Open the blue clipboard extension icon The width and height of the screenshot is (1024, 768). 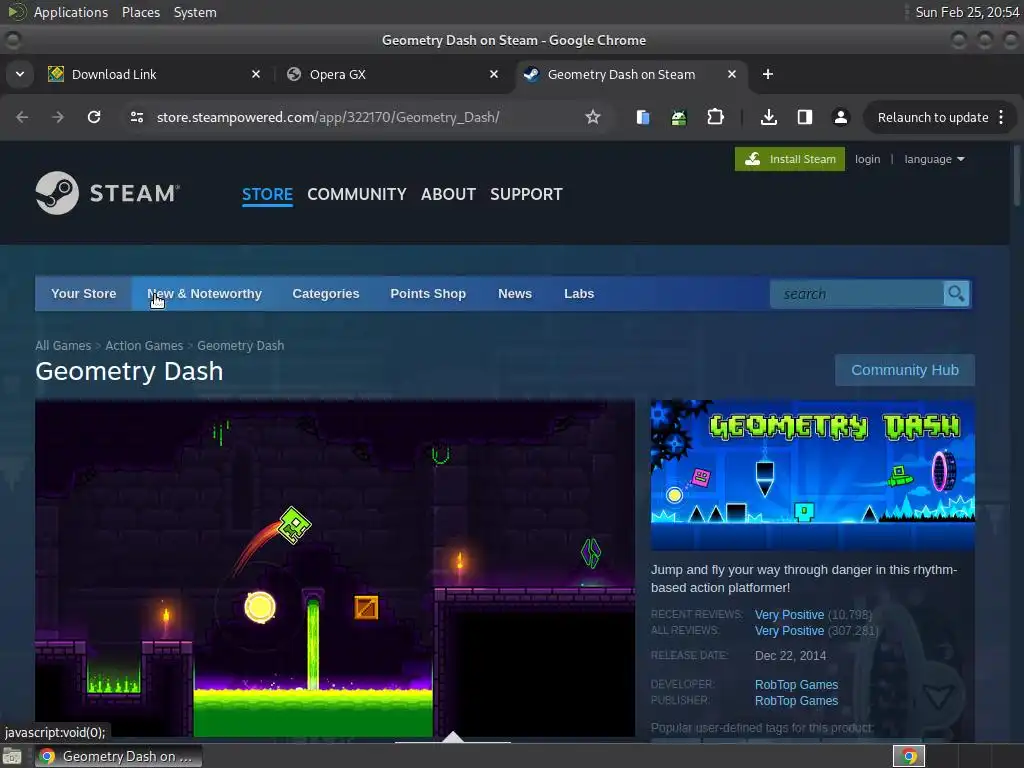643,117
